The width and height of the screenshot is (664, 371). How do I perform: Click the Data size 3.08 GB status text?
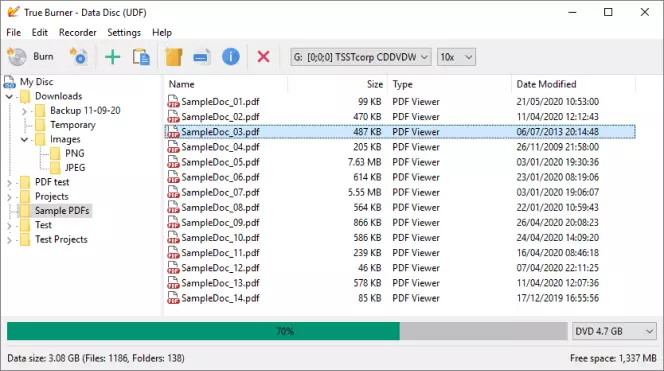click(96, 358)
